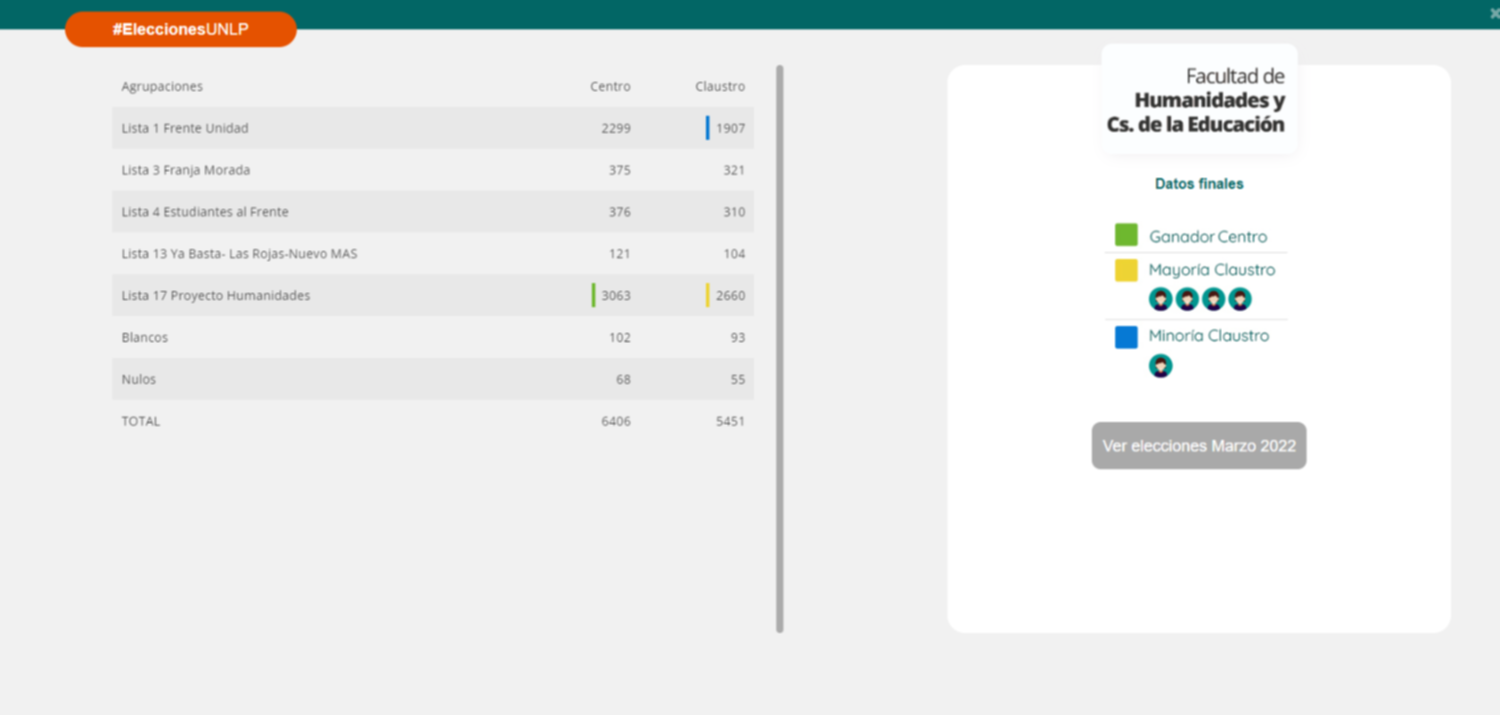The image size is (1500, 715).
Task: Click the second Mayoría Claustro representative avatar
Action: point(1187,299)
